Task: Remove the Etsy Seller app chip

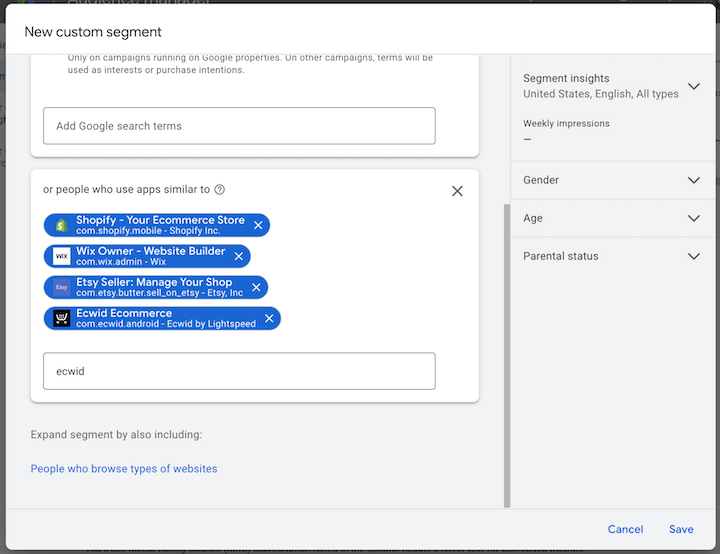Action: coord(256,287)
